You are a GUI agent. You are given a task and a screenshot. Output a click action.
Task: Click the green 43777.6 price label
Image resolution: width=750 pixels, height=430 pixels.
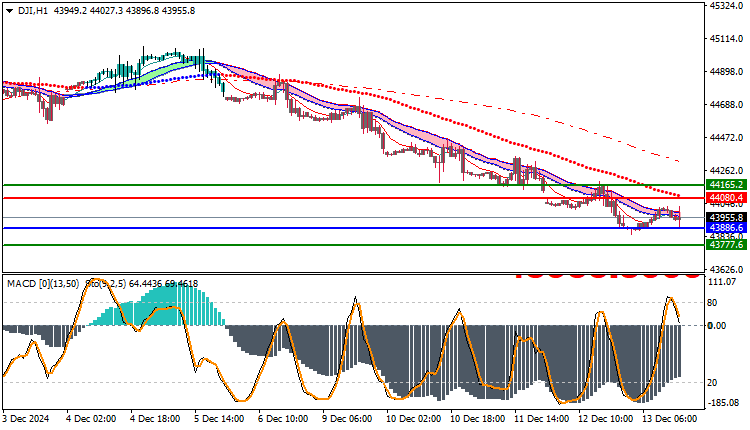(x=727, y=245)
